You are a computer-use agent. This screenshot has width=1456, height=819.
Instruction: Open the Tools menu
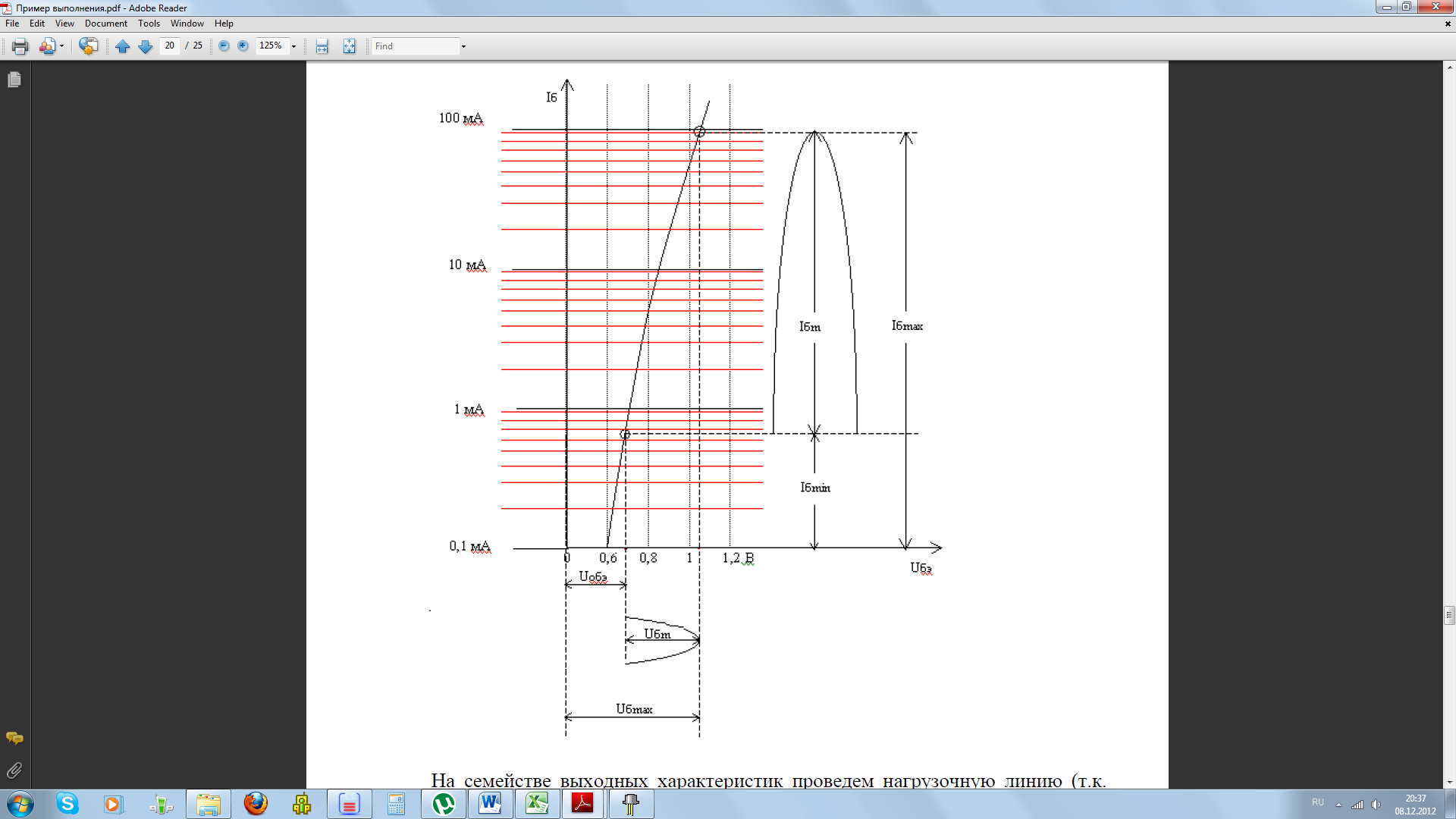coord(149,24)
